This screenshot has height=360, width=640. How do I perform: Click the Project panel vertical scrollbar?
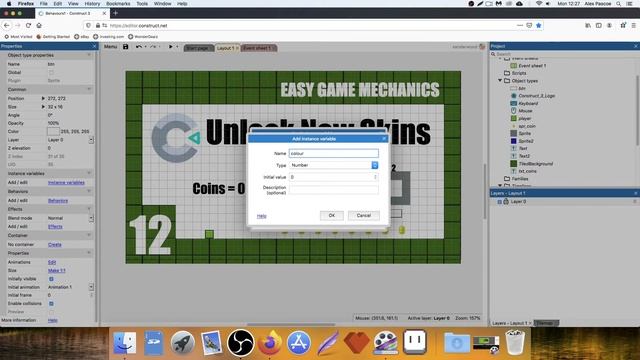[x=637, y=110]
